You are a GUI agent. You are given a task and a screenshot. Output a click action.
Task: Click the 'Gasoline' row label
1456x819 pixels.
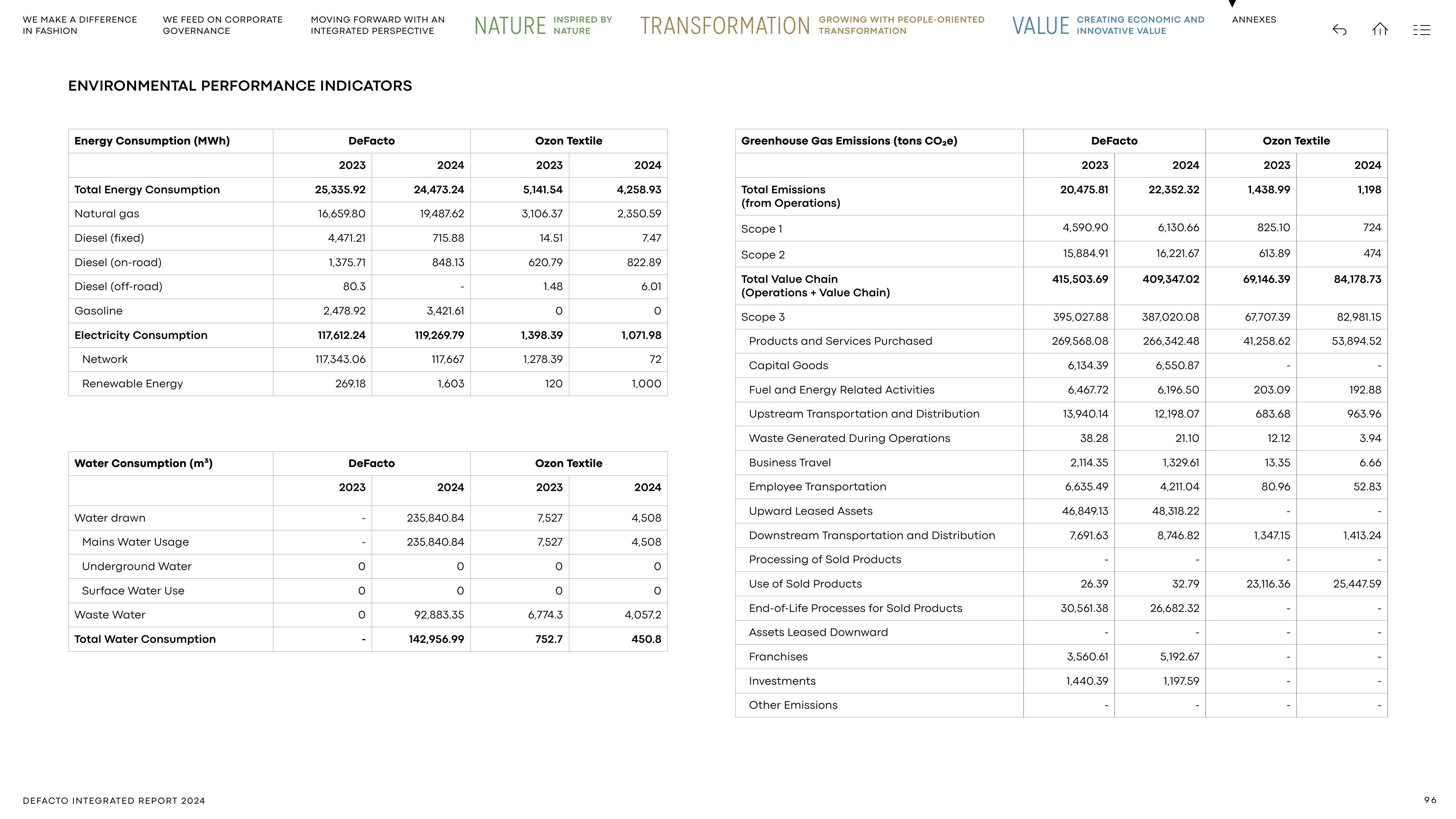[x=98, y=311]
